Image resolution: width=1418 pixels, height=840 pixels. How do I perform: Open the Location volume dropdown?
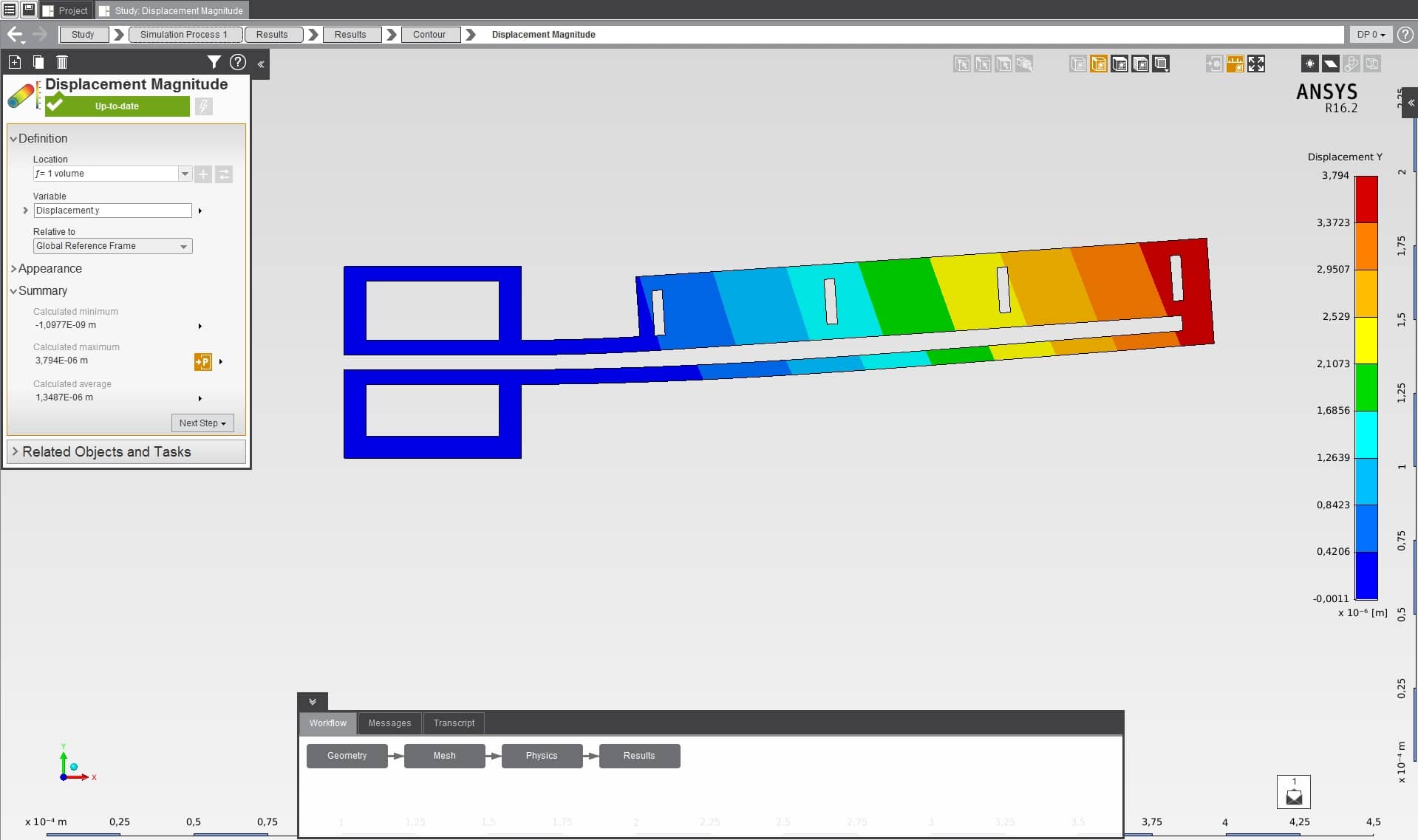pyautogui.click(x=185, y=174)
